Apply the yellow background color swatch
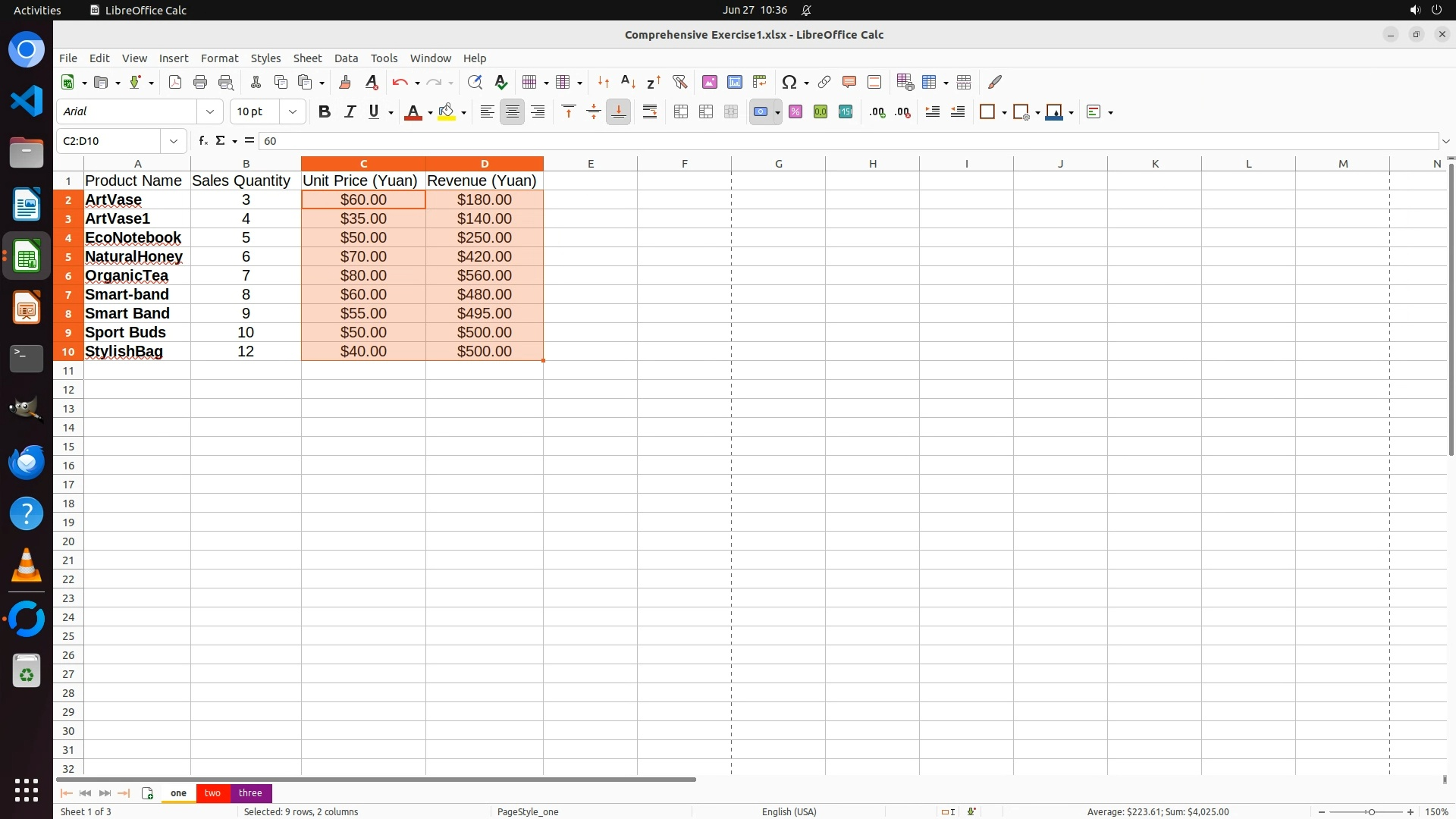This screenshot has height=819, width=1456. click(447, 112)
